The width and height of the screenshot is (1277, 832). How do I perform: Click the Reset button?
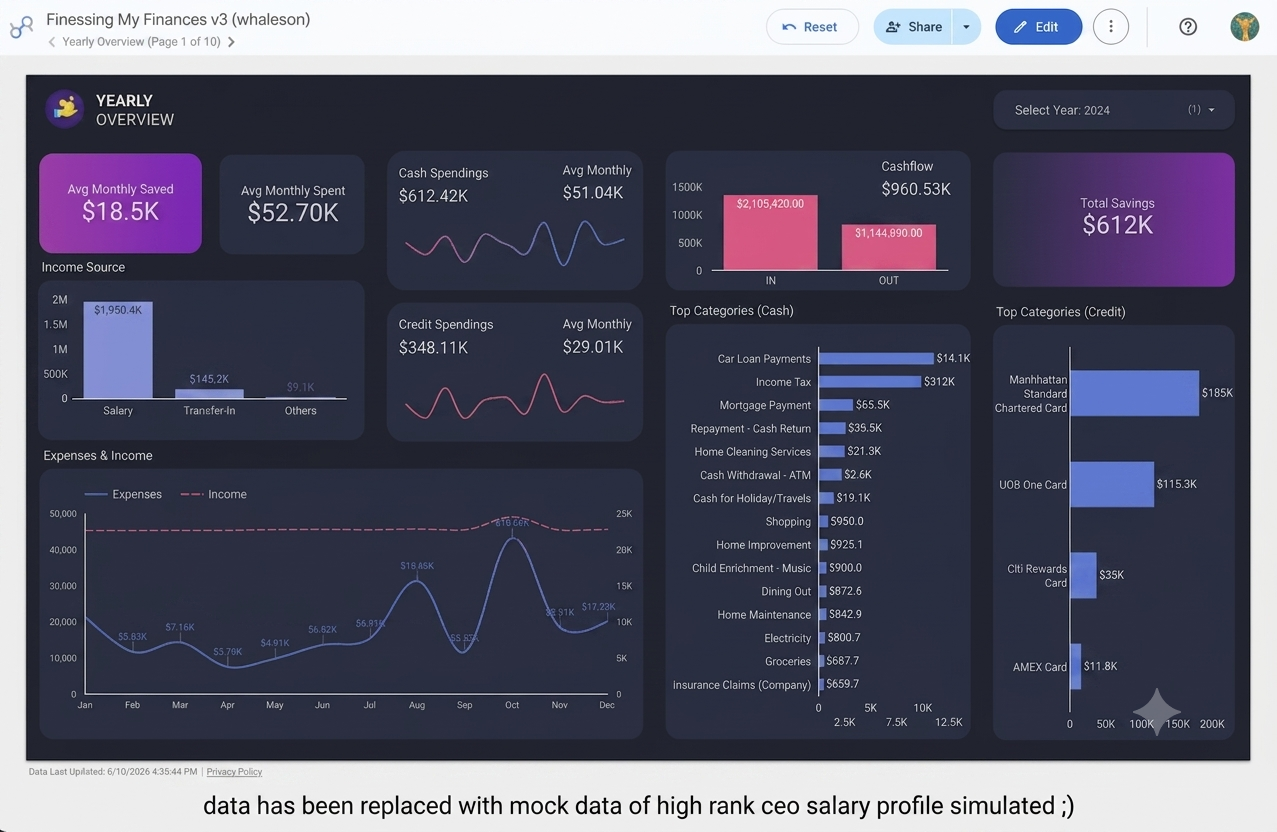click(812, 27)
